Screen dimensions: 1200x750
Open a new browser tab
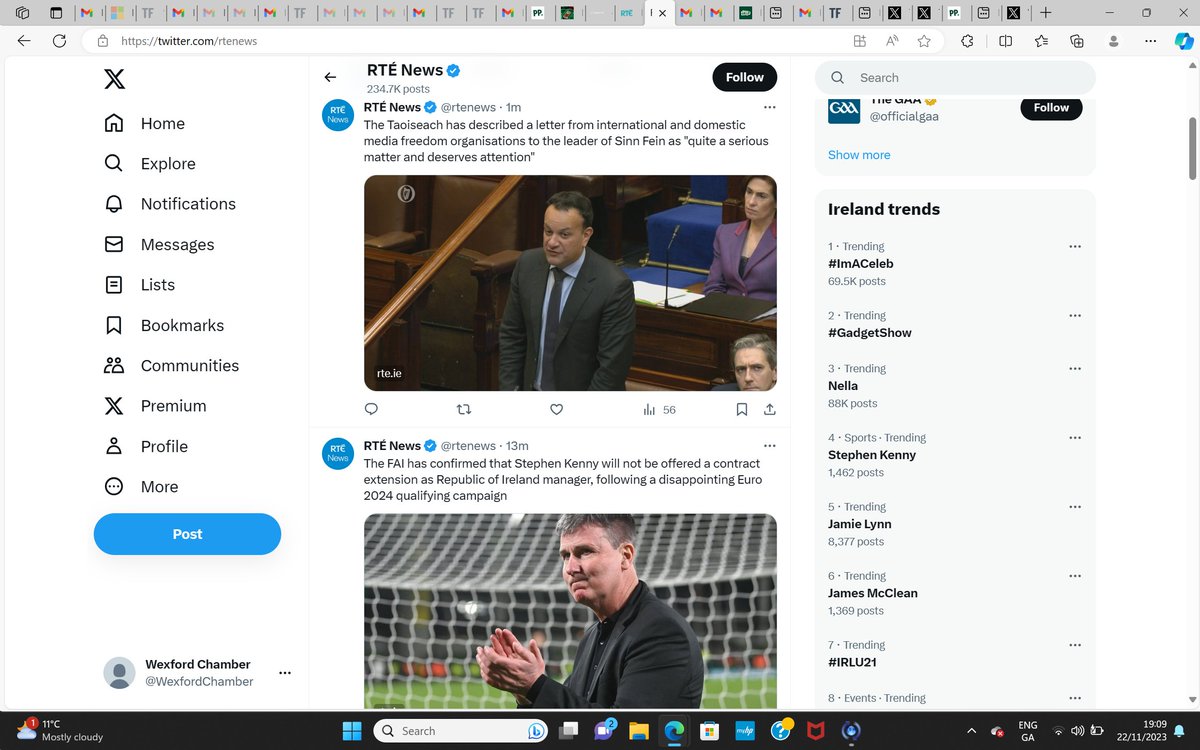click(1045, 13)
